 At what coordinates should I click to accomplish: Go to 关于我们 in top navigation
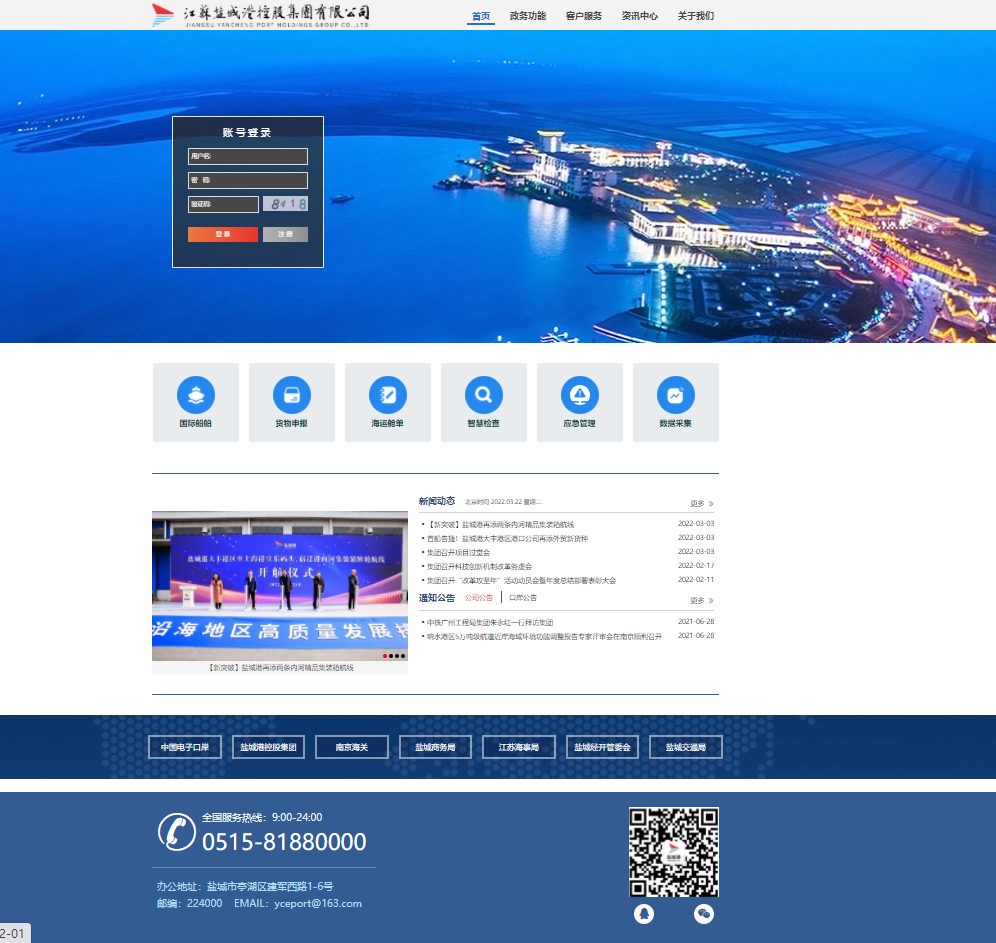[695, 16]
